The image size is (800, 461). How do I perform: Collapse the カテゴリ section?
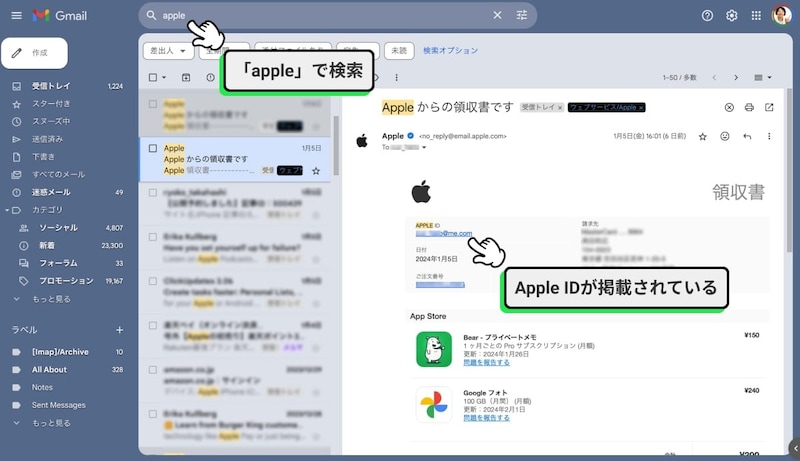click(7, 210)
